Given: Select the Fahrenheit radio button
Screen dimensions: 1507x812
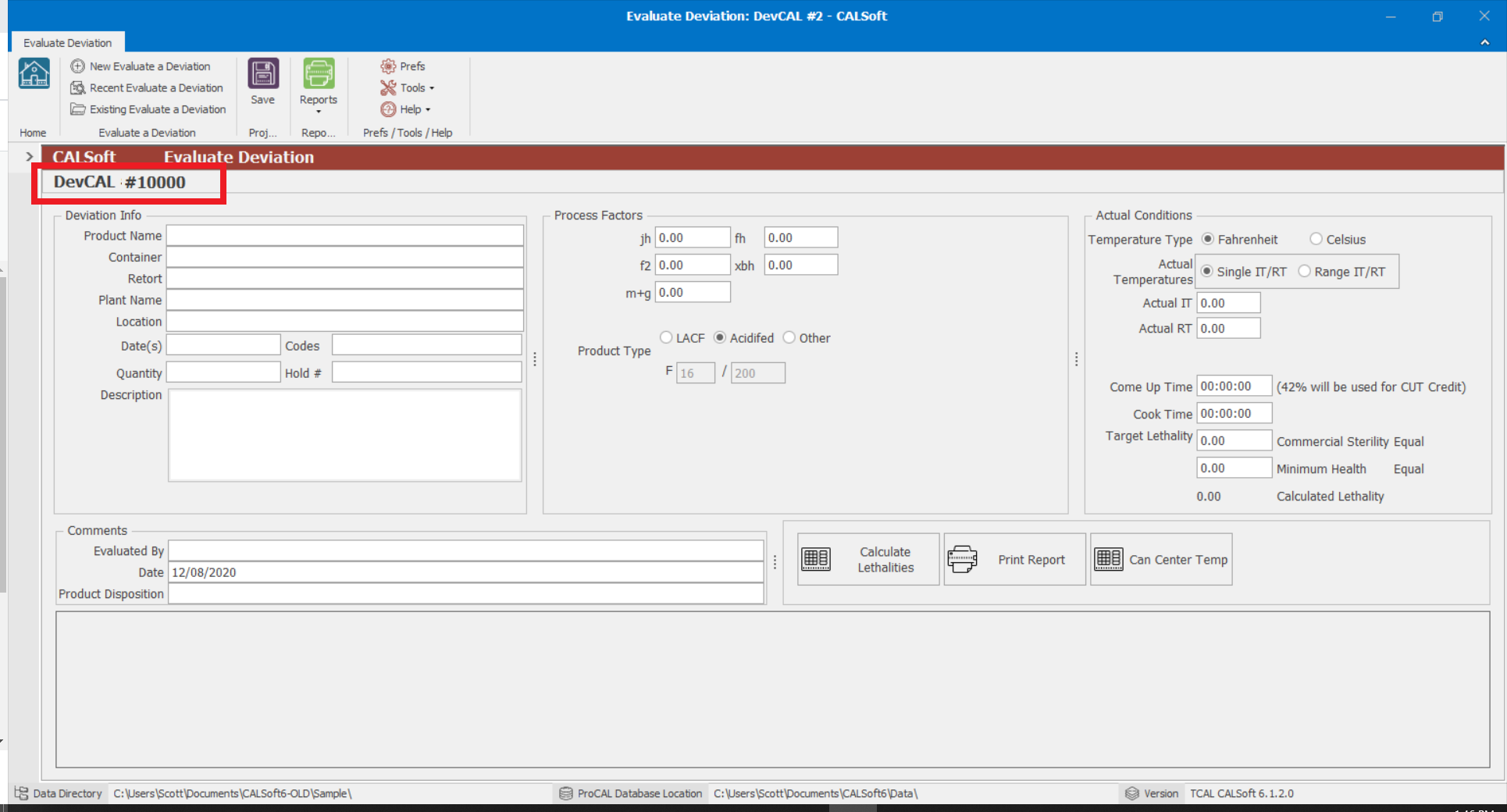Looking at the screenshot, I should click(1208, 239).
